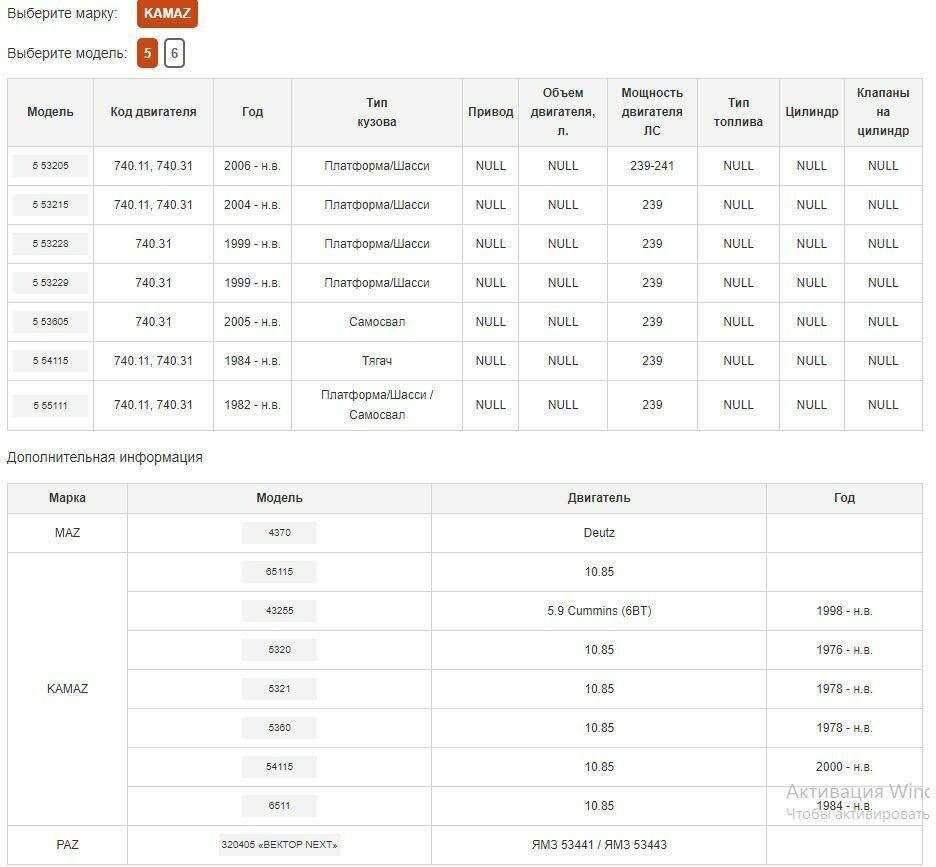Screen dimensions: 936x867
Task: Click the 'Тягач' body type cell
Action: pos(377,361)
